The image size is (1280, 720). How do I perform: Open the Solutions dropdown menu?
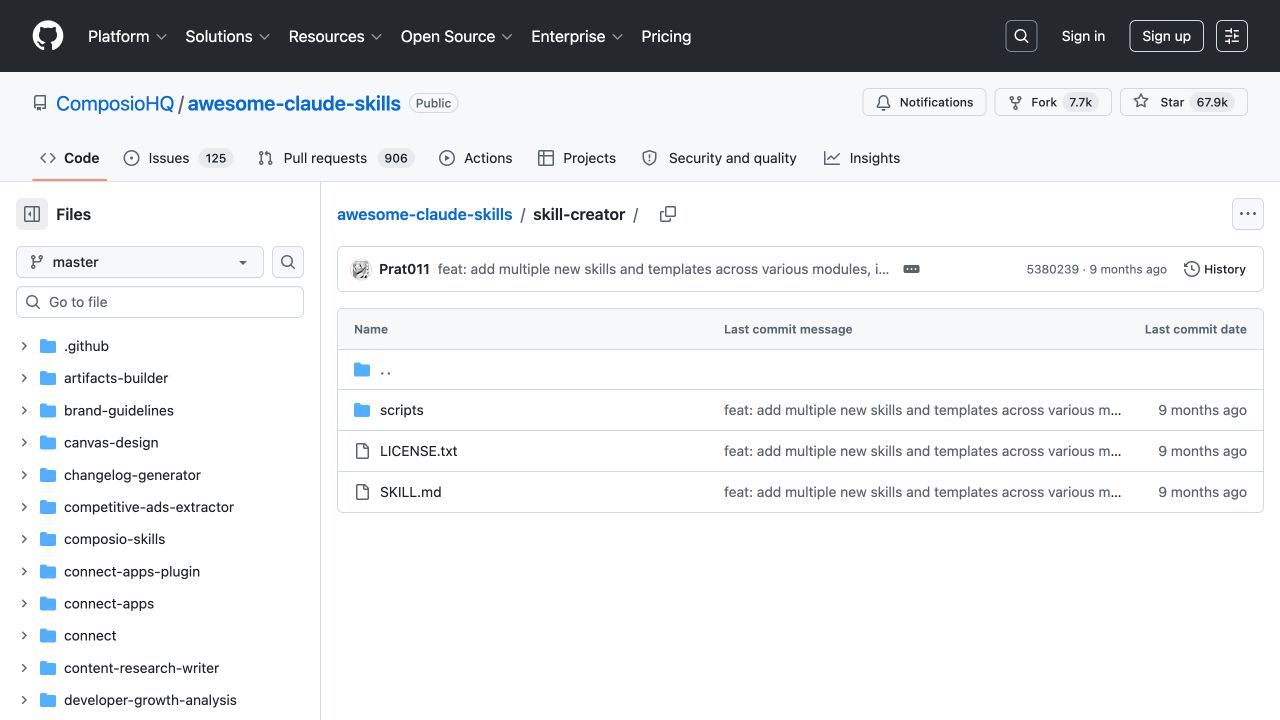pos(228,36)
